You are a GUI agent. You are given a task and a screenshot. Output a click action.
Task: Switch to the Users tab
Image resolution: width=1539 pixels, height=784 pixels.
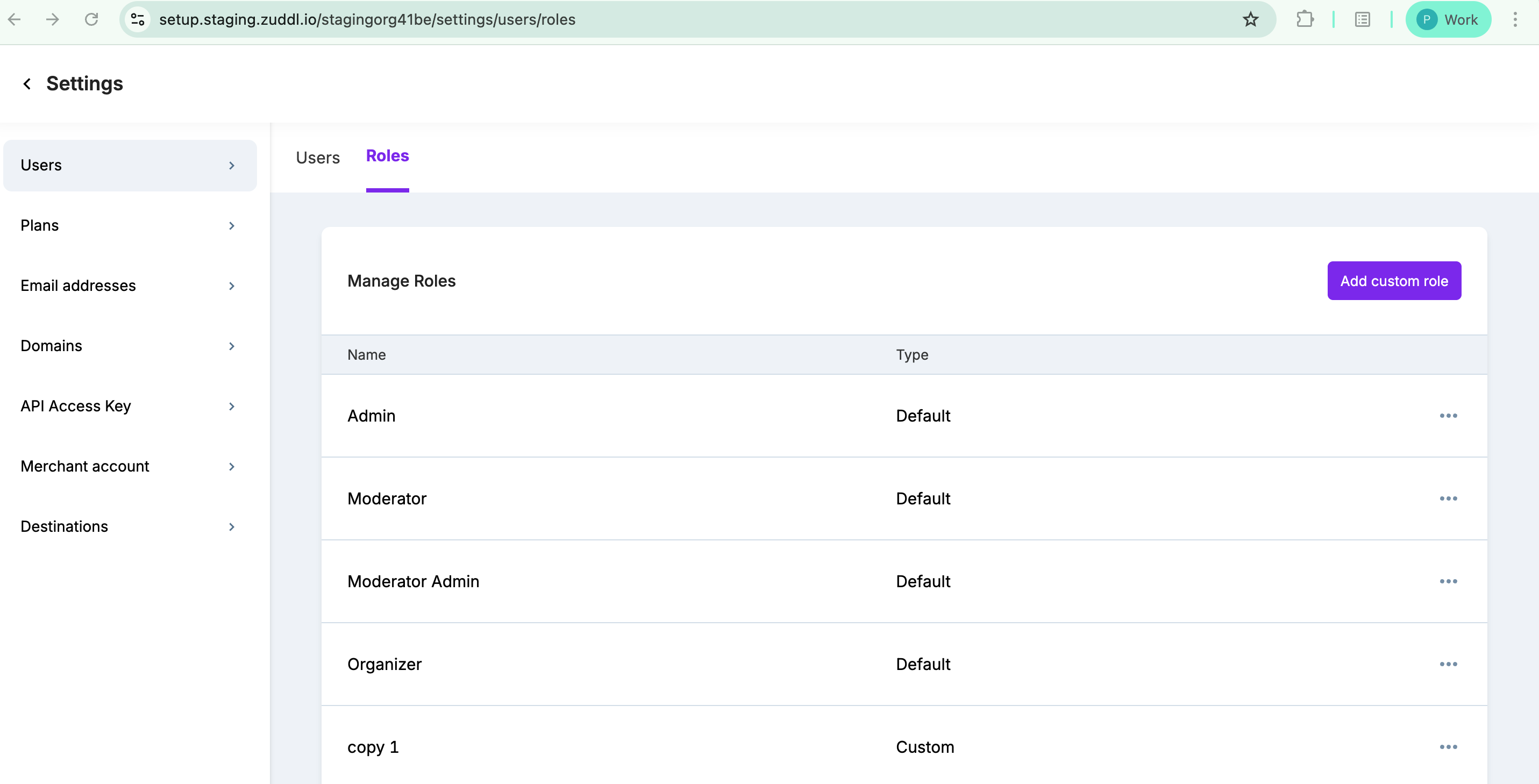[317, 158]
